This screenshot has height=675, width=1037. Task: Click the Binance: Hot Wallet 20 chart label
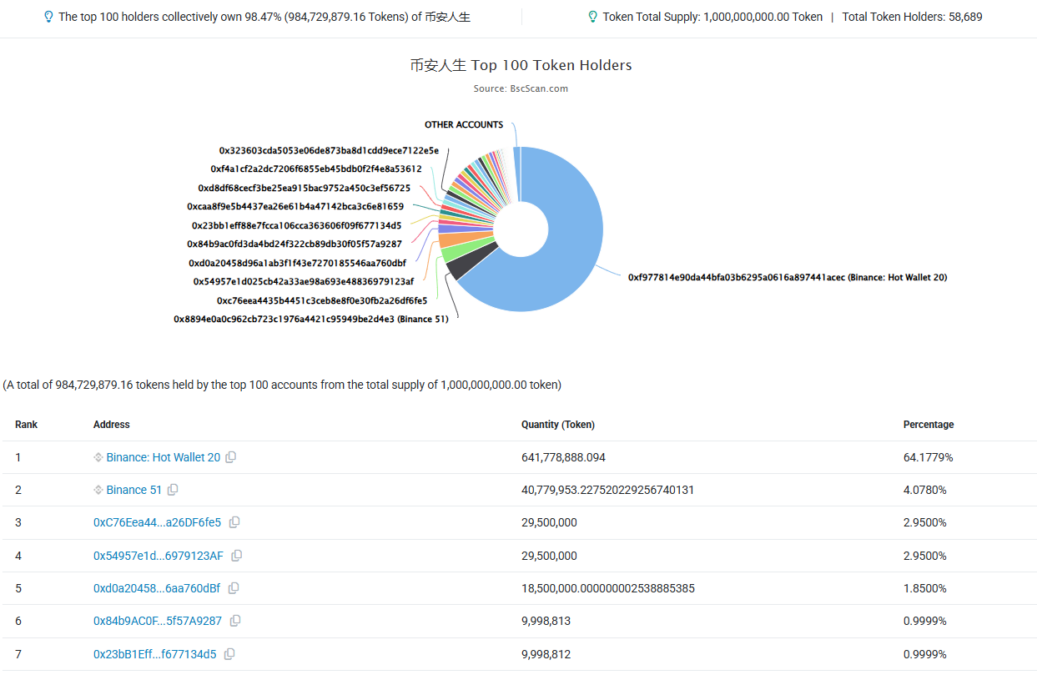(x=787, y=277)
